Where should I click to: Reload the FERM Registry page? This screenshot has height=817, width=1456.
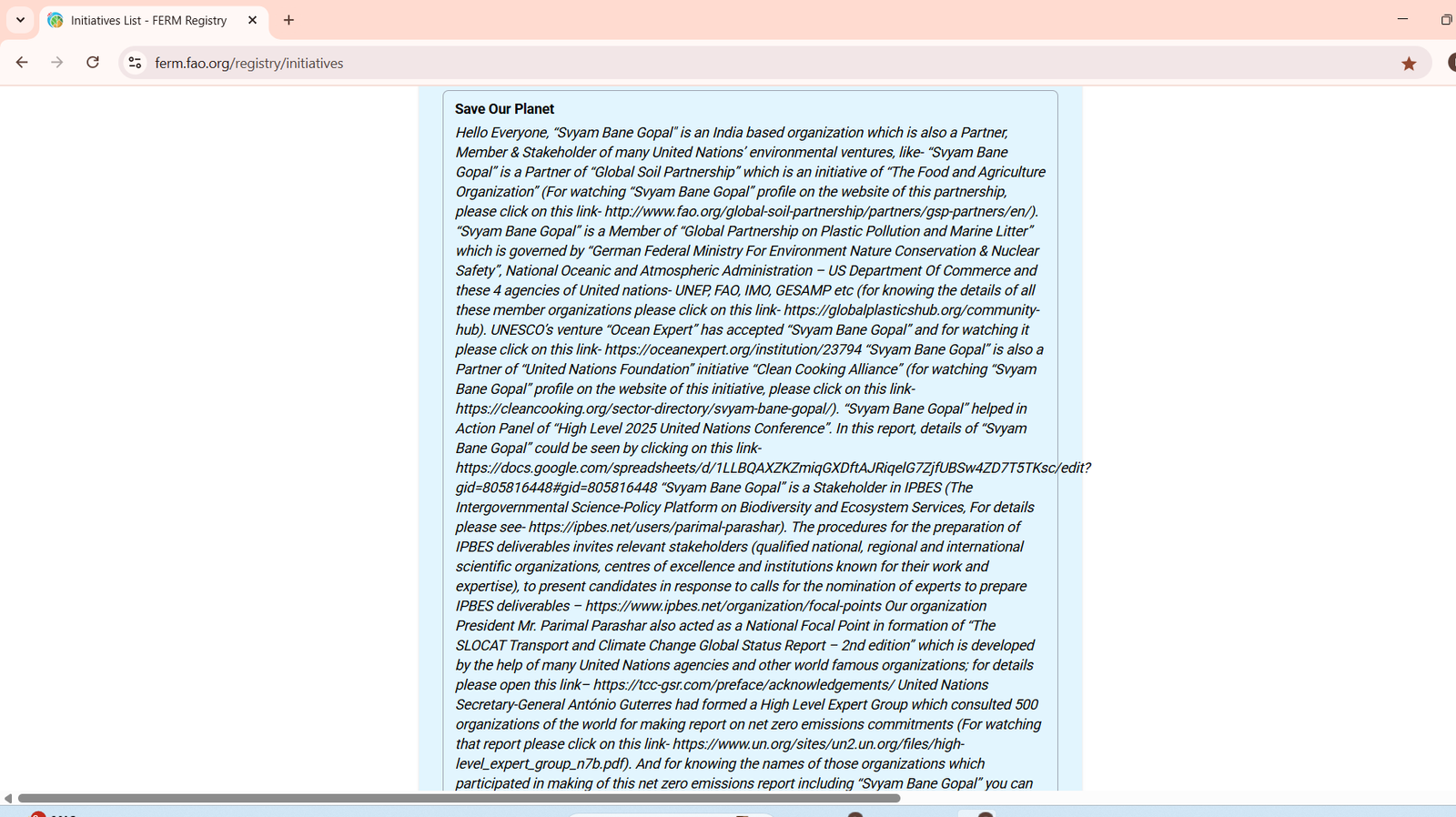tap(93, 63)
